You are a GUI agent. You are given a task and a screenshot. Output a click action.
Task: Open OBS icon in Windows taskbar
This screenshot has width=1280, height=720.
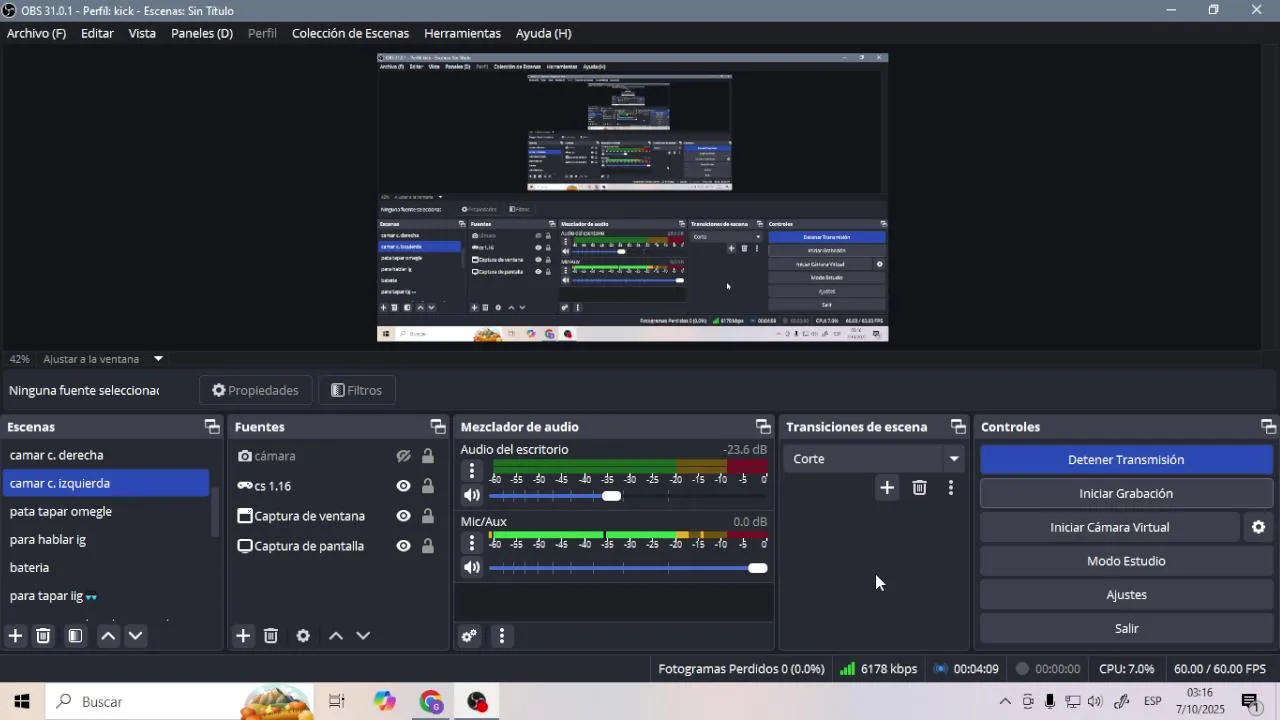(x=477, y=702)
